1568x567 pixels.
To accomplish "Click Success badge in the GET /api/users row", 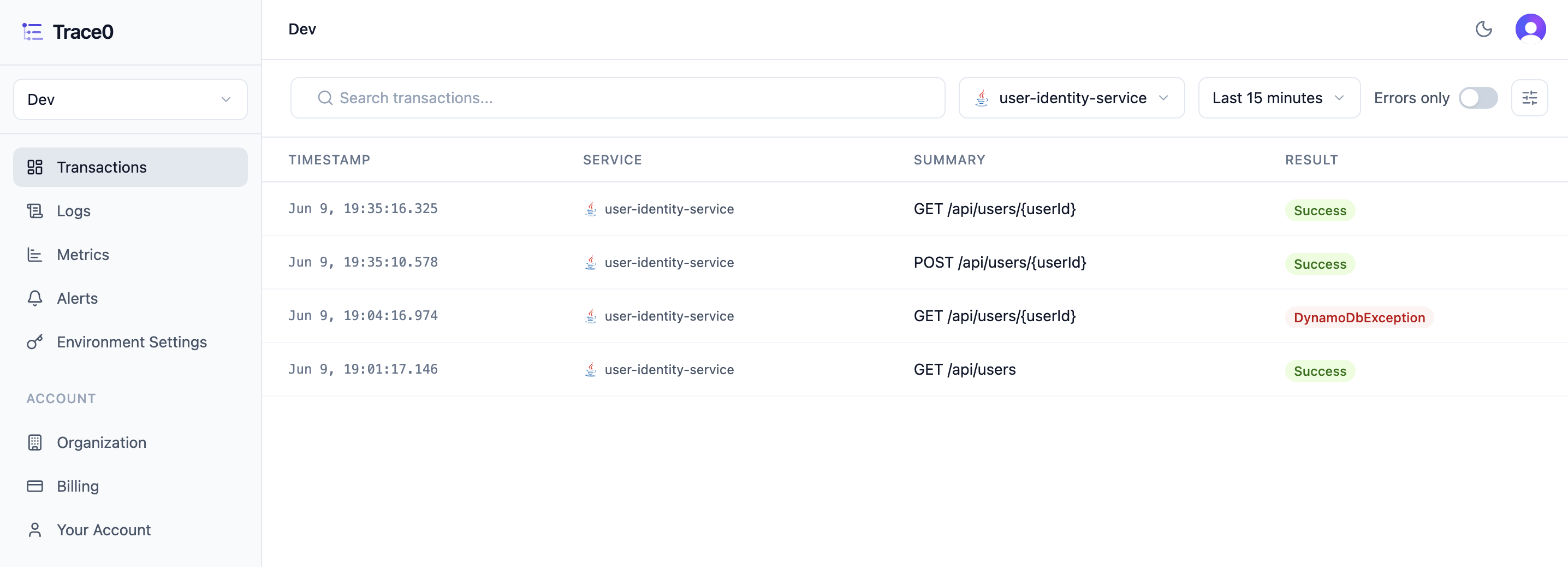I will coord(1320,371).
